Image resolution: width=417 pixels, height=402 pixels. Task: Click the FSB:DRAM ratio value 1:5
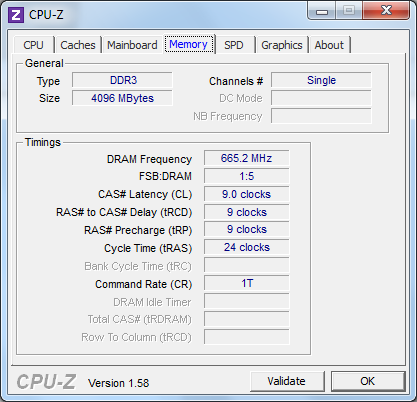(x=247, y=176)
